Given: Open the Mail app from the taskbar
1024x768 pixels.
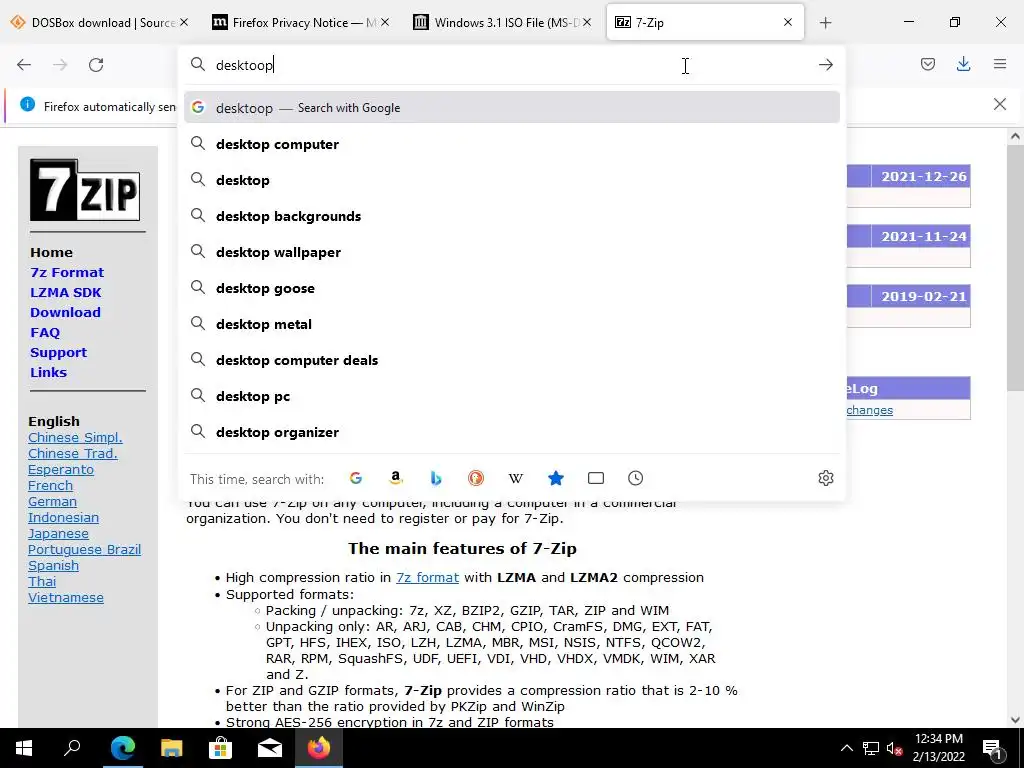Looking at the screenshot, I should (x=269, y=748).
